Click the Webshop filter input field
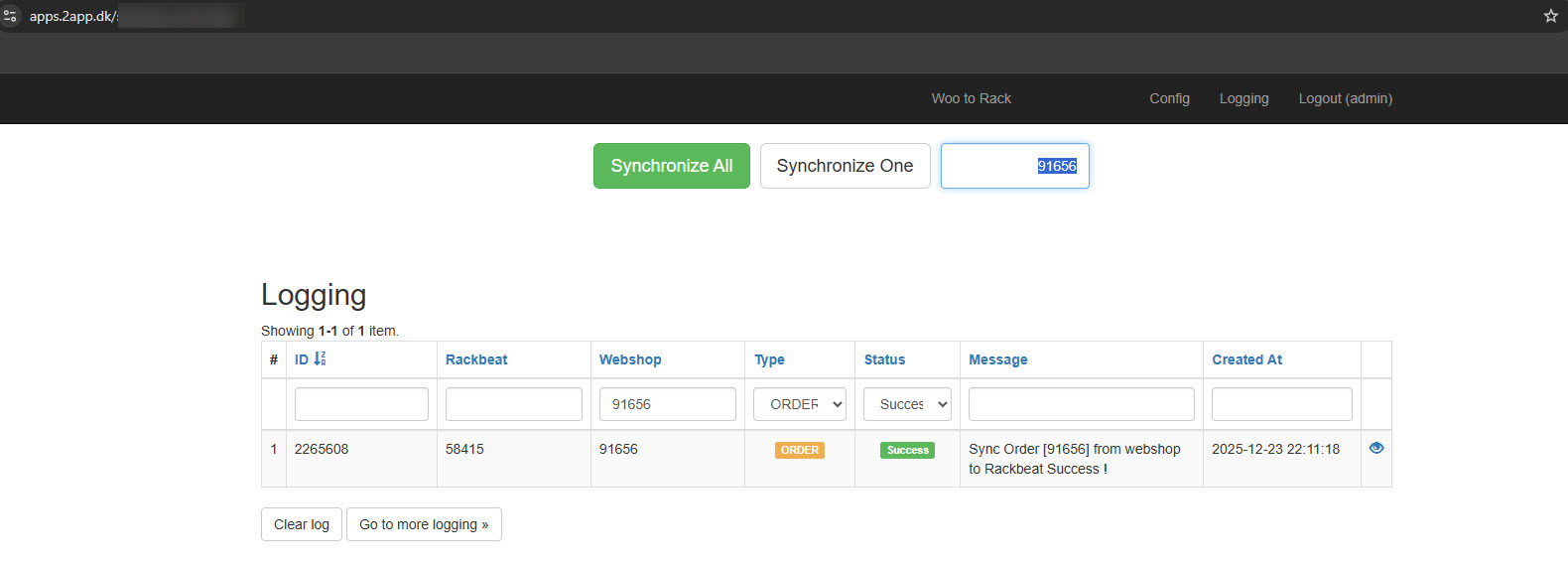 point(667,404)
